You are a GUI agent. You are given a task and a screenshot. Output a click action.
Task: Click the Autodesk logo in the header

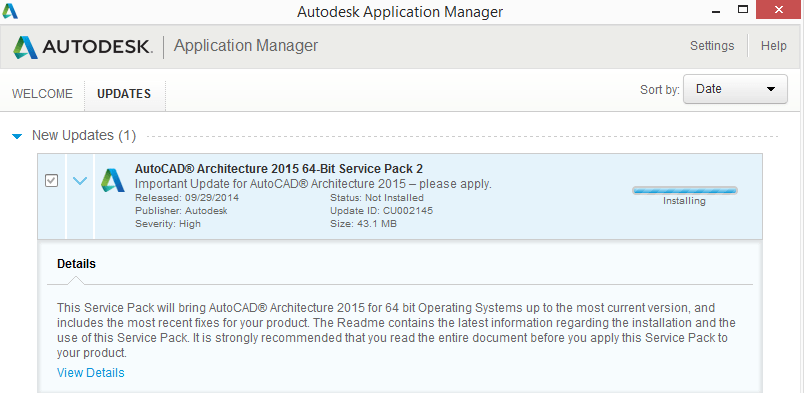(83, 47)
